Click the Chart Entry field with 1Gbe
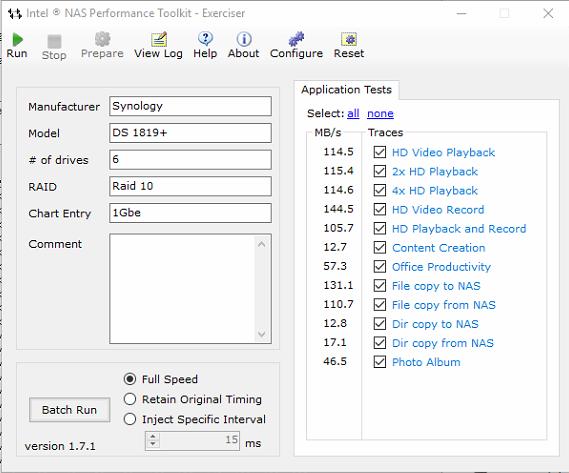 click(190, 213)
